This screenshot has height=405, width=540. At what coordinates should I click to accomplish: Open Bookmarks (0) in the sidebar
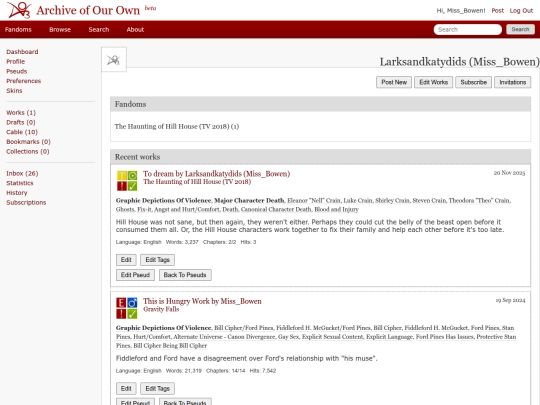click(28, 142)
